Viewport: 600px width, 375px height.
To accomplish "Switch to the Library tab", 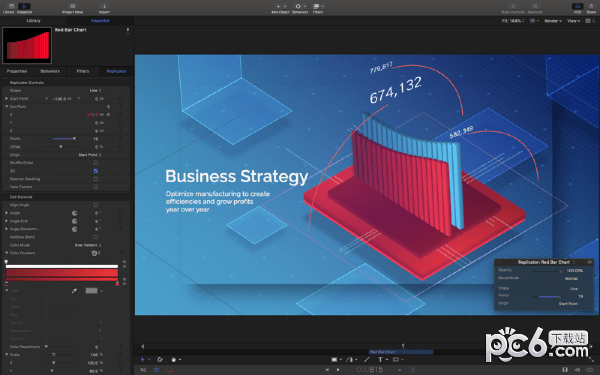I will 33,21.
